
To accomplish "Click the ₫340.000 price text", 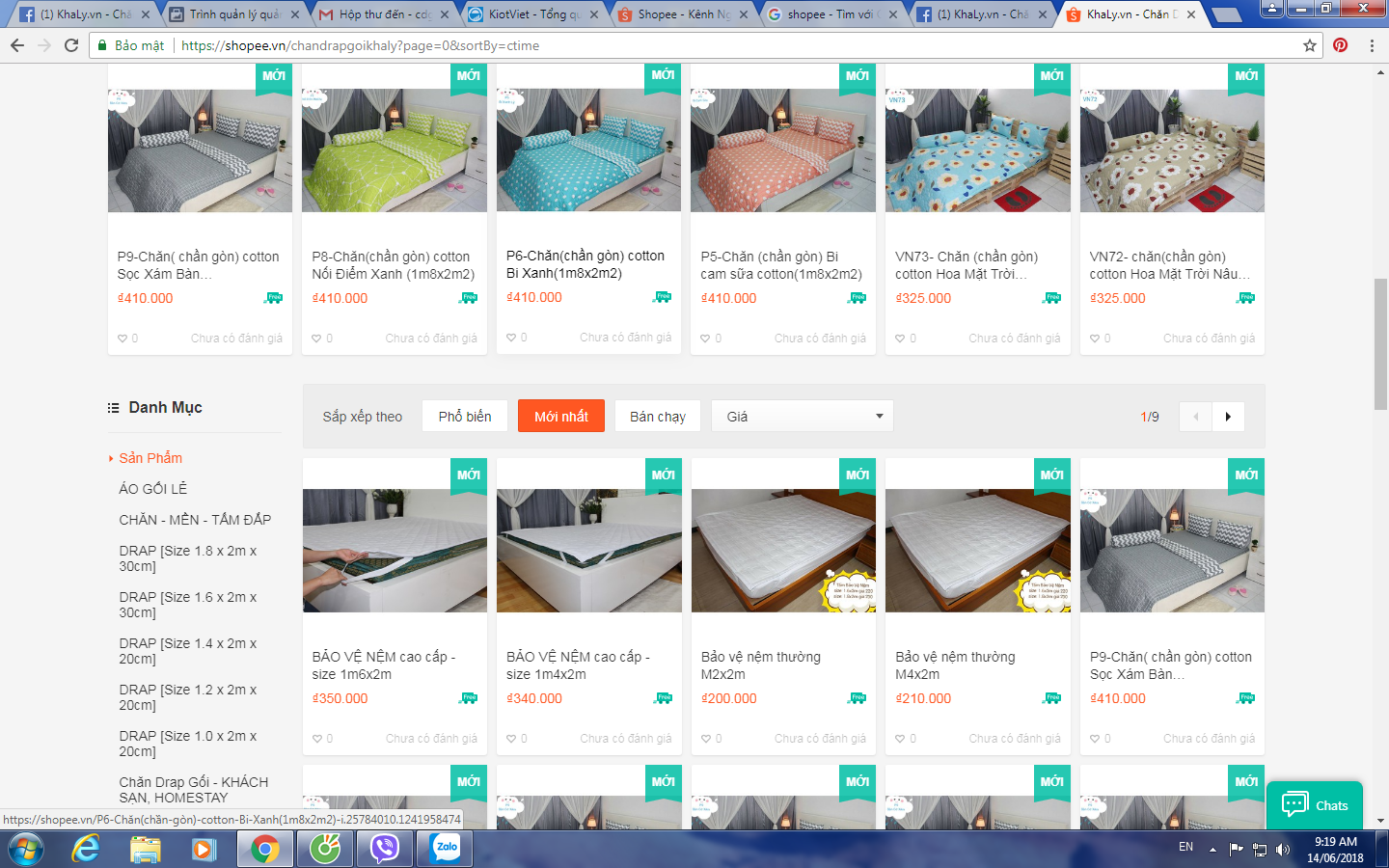I will pyautogui.click(x=534, y=698).
